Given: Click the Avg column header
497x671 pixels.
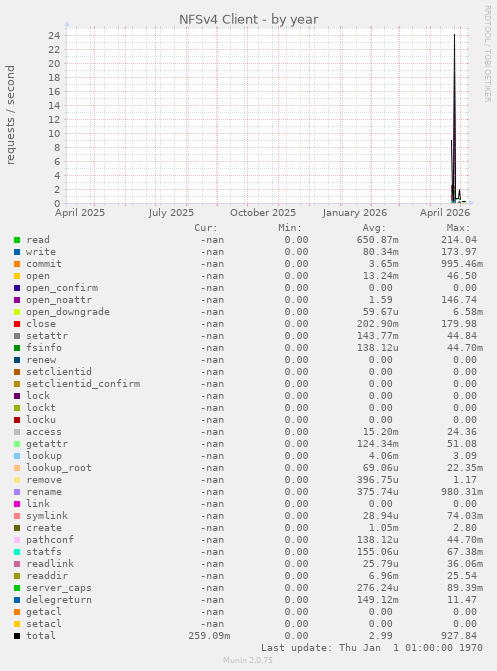Looking at the screenshot, I should tap(374, 228).
